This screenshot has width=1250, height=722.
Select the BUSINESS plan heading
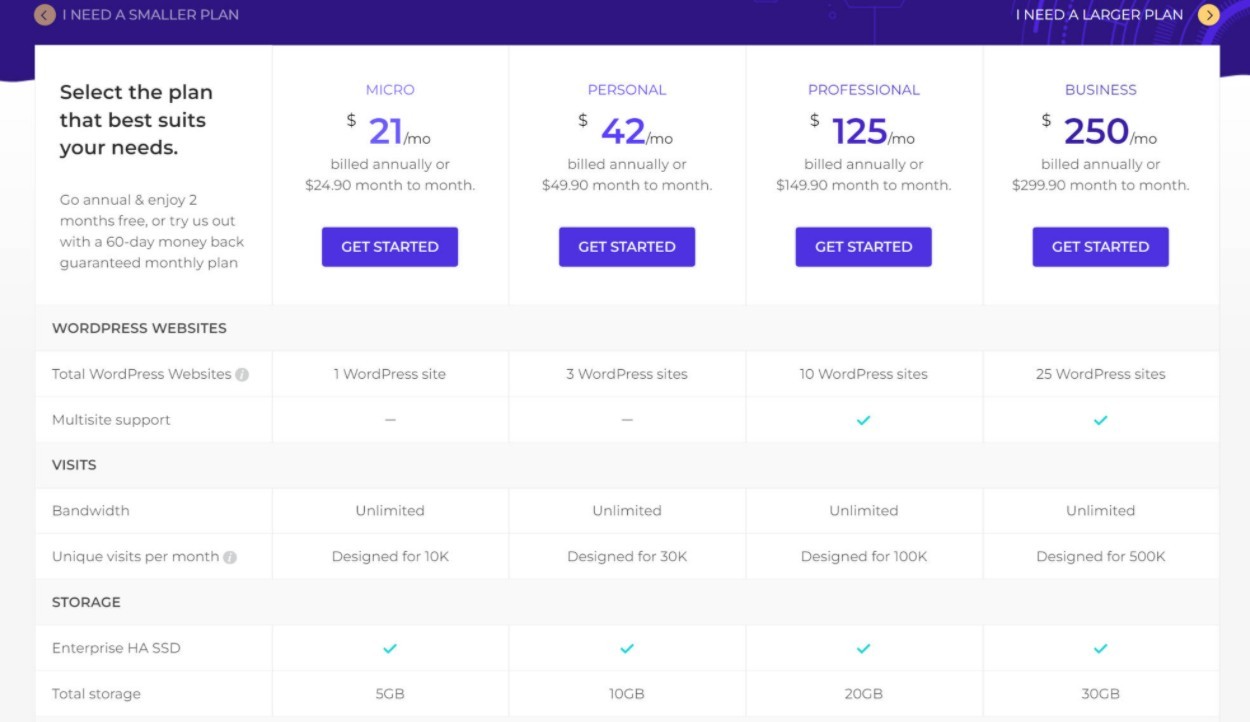point(1100,90)
